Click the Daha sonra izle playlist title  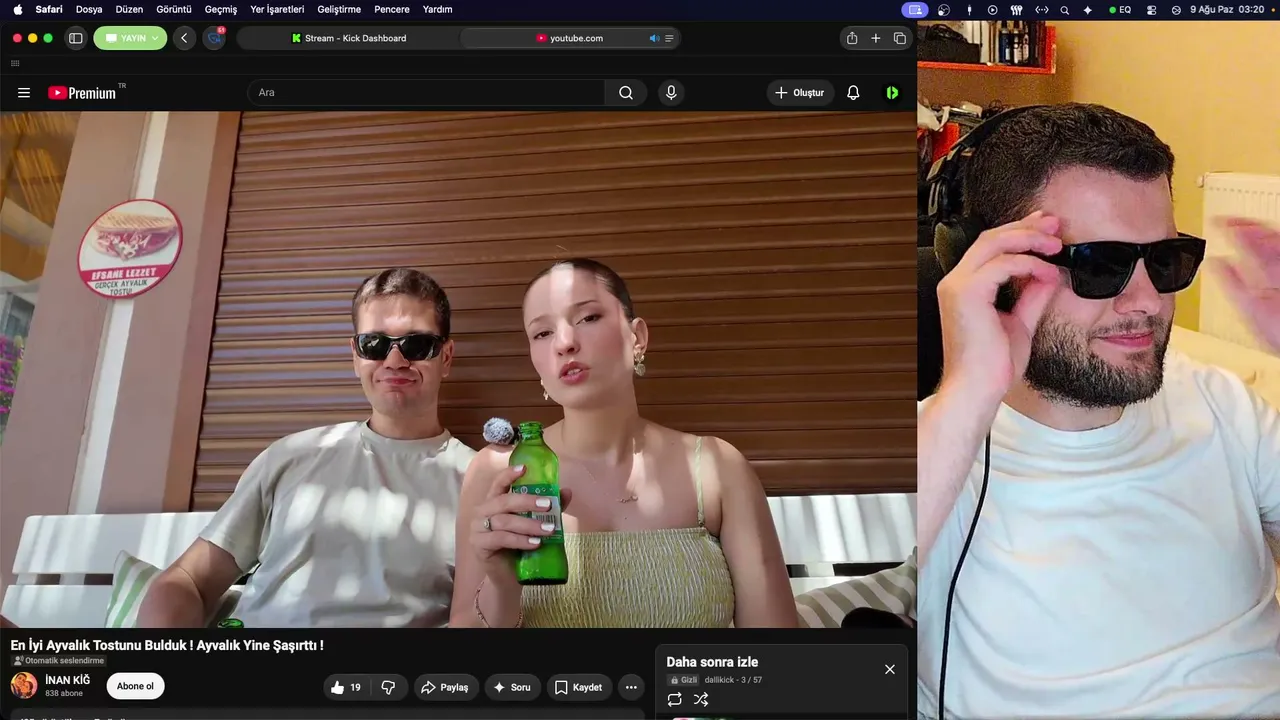(x=712, y=662)
